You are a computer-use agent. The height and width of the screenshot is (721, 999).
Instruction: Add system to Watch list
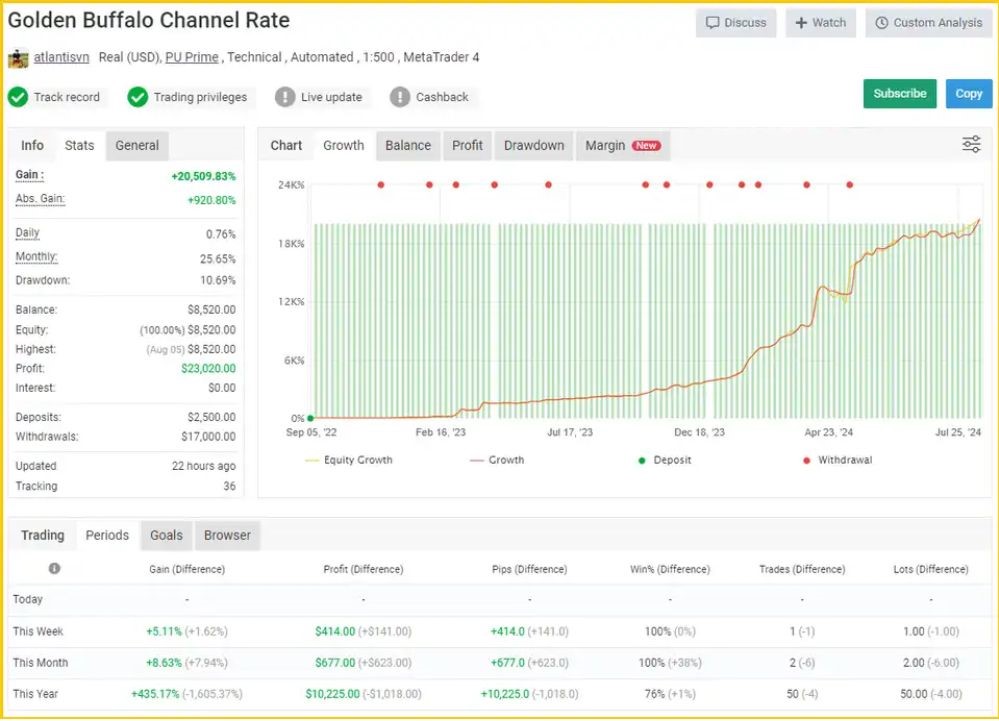[x=820, y=23]
